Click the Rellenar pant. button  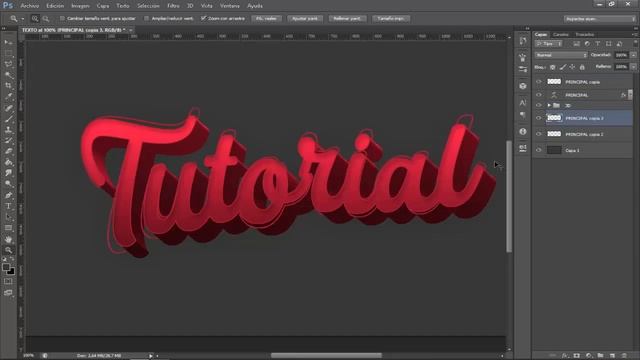347,18
